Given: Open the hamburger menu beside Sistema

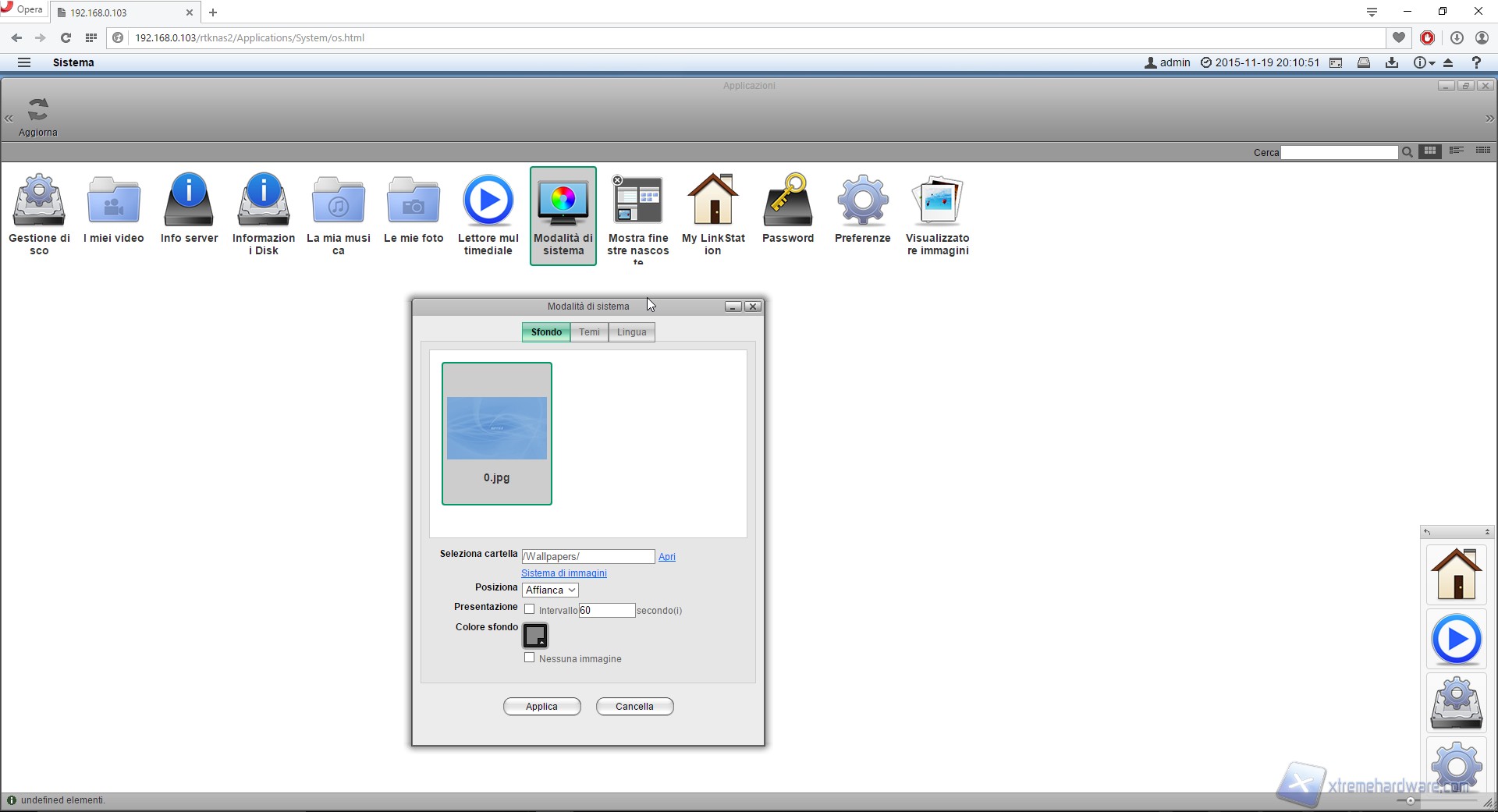Looking at the screenshot, I should click(24, 62).
